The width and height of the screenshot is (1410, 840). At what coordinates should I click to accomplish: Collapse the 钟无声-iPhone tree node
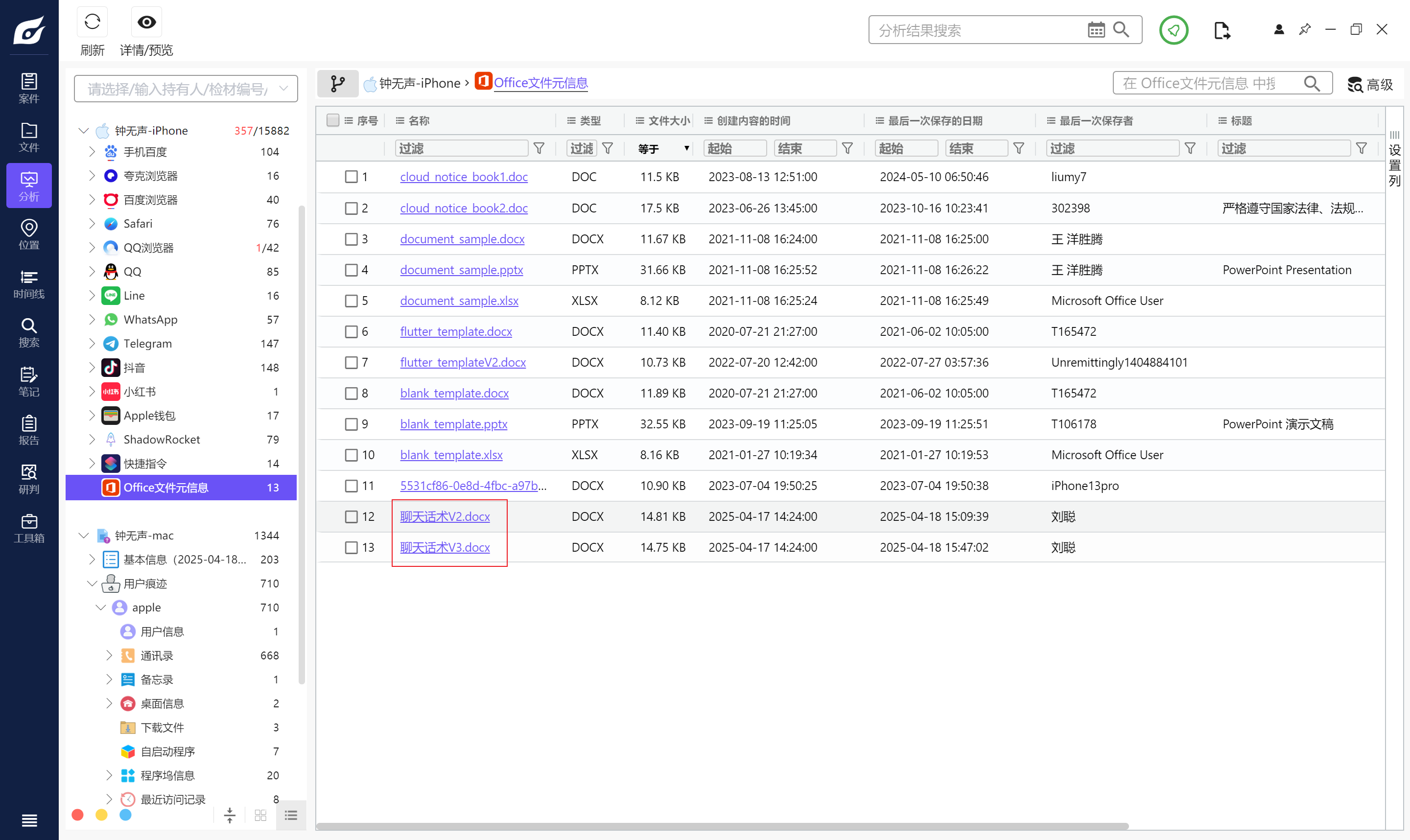tap(83, 131)
